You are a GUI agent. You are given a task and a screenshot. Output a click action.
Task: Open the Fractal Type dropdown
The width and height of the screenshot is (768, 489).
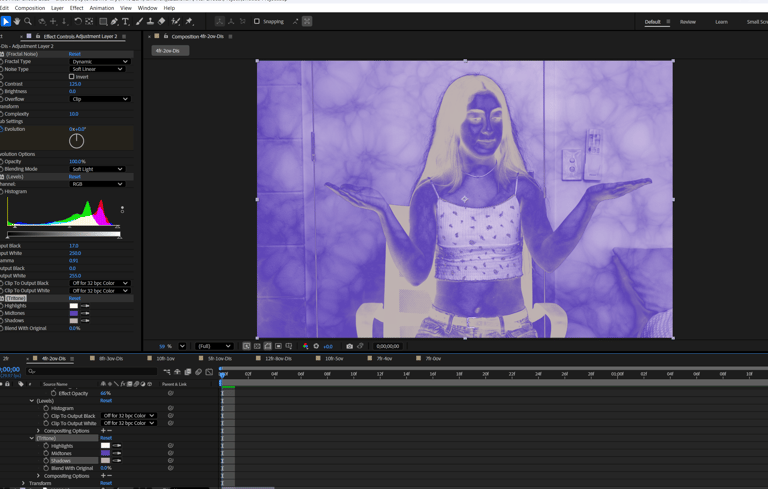pyautogui.click(x=99, y=62)
